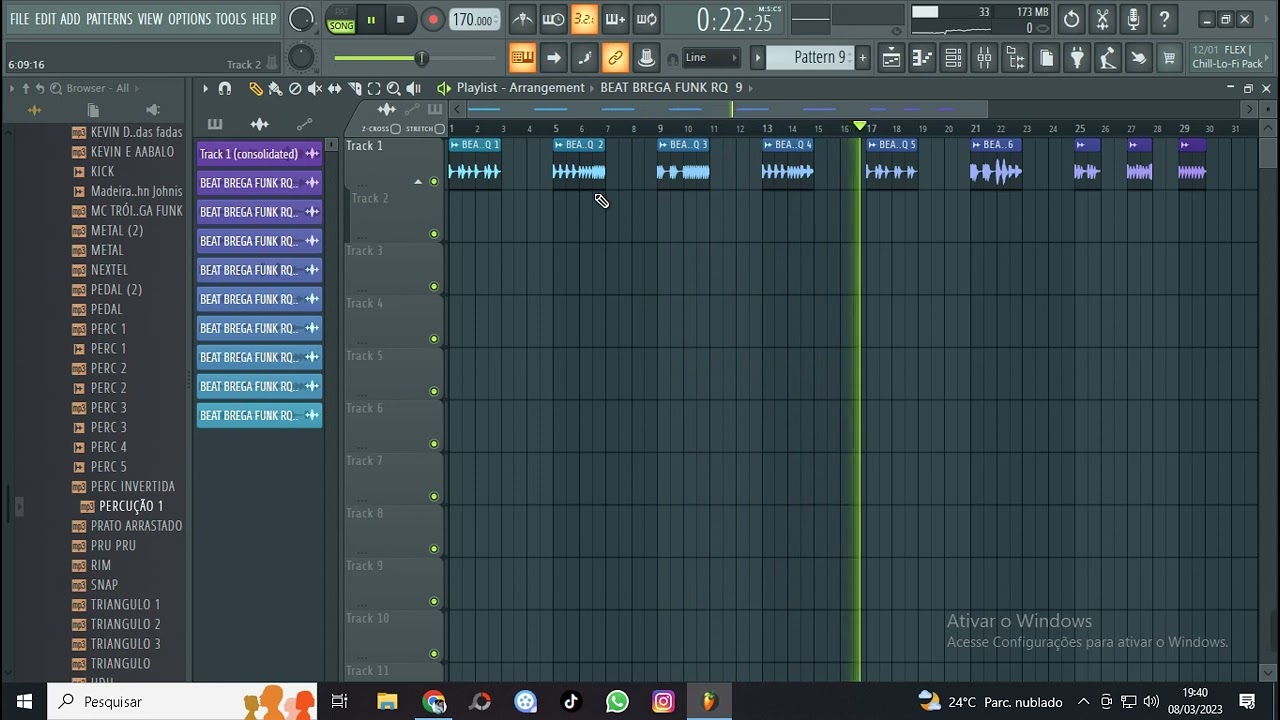Open the project files copy icon
The image size is (1280, 720).
[1046, 58]
